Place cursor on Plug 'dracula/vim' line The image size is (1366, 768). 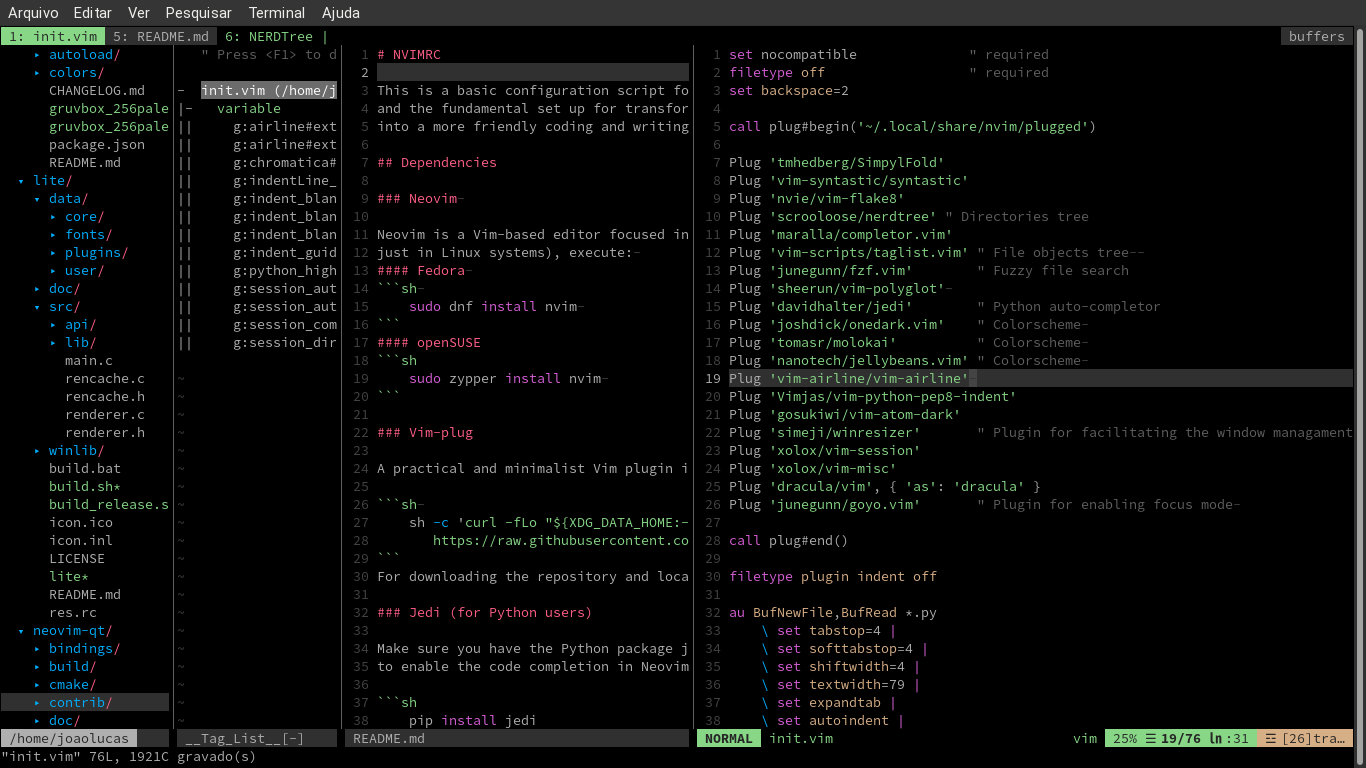[885, 486]
